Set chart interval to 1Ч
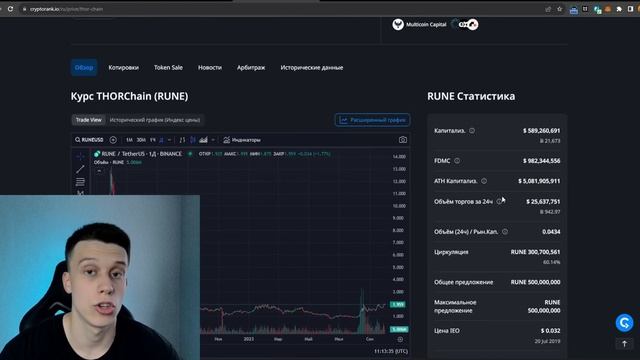The height and width of the screenshot is (360, 640). (153, 140)
